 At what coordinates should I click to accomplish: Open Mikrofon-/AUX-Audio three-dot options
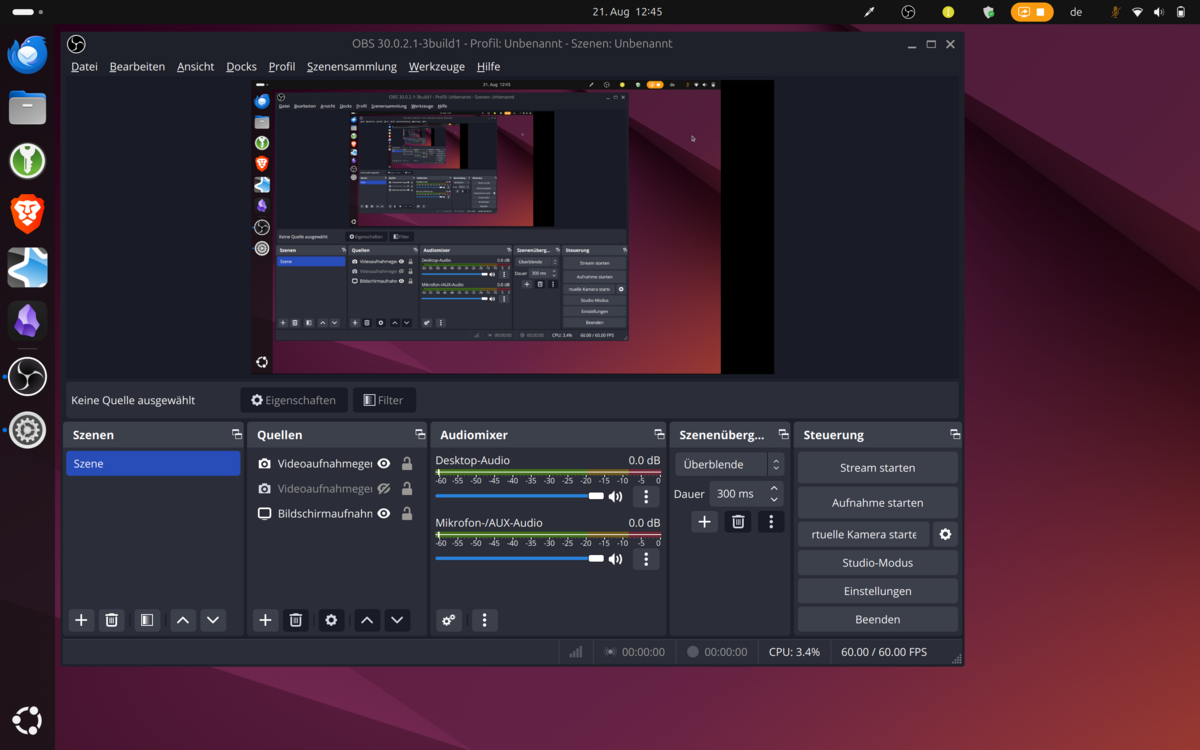click(x=646, y=559)
